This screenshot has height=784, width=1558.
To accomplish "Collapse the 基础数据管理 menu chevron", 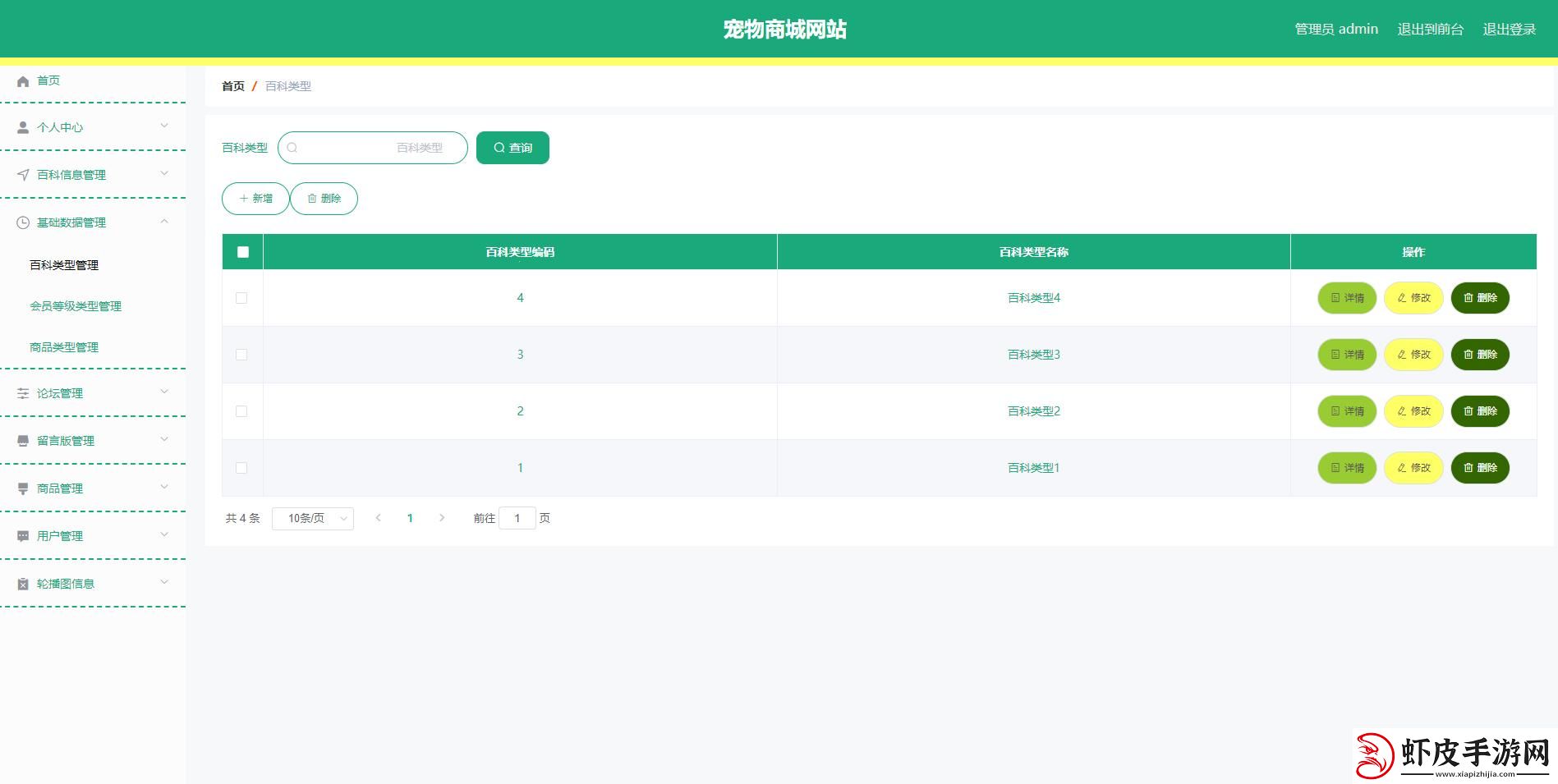I will pyautogui.click(x=164, y=221).
